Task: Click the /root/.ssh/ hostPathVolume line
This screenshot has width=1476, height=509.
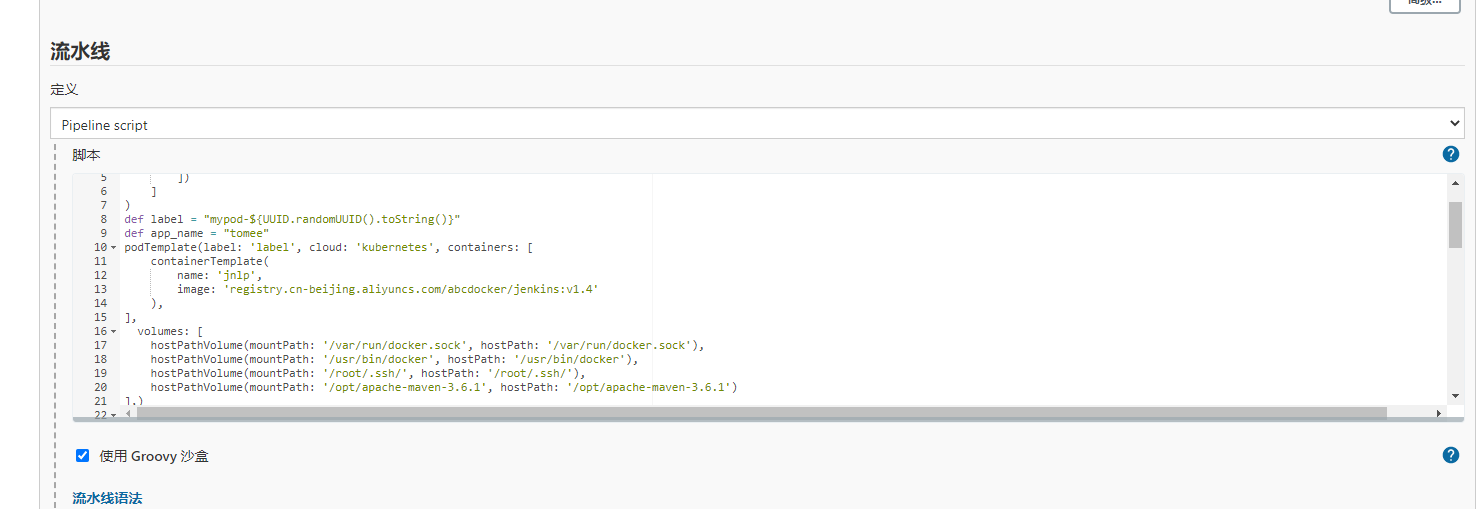Action: (x=368, y=373)
